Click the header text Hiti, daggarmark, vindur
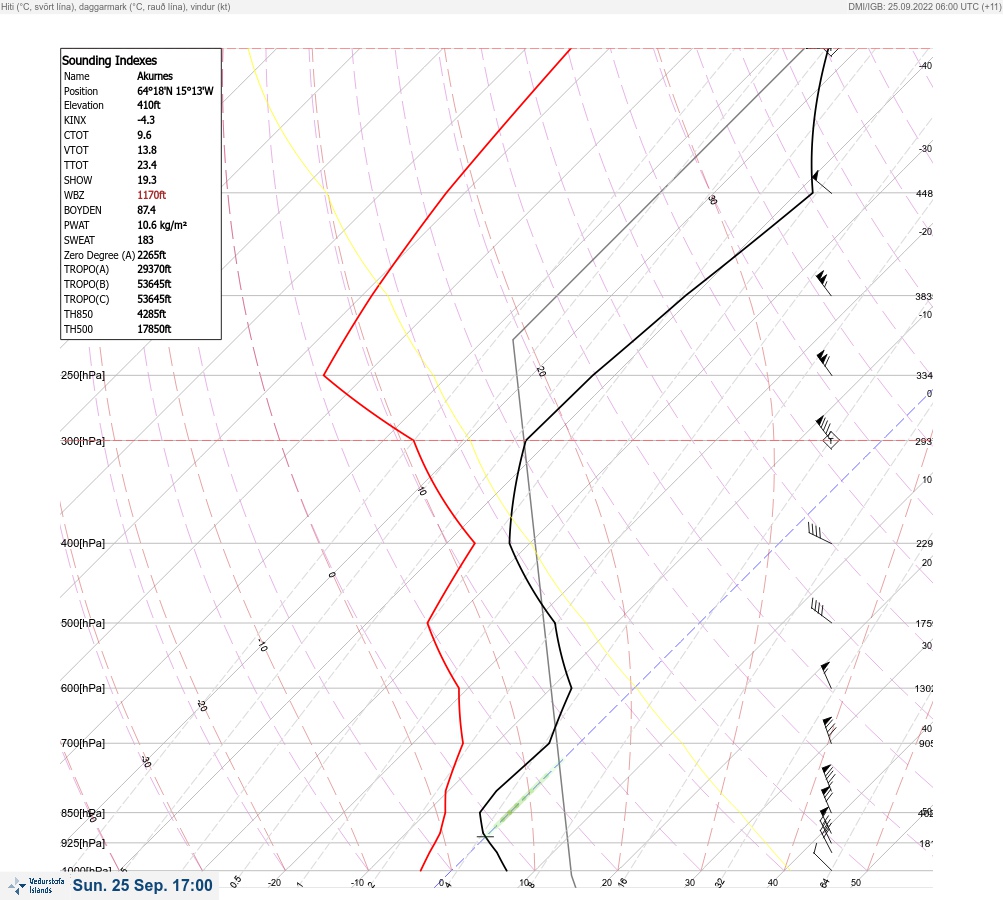Screen dimensions: 1003x900 pos(116,7)
